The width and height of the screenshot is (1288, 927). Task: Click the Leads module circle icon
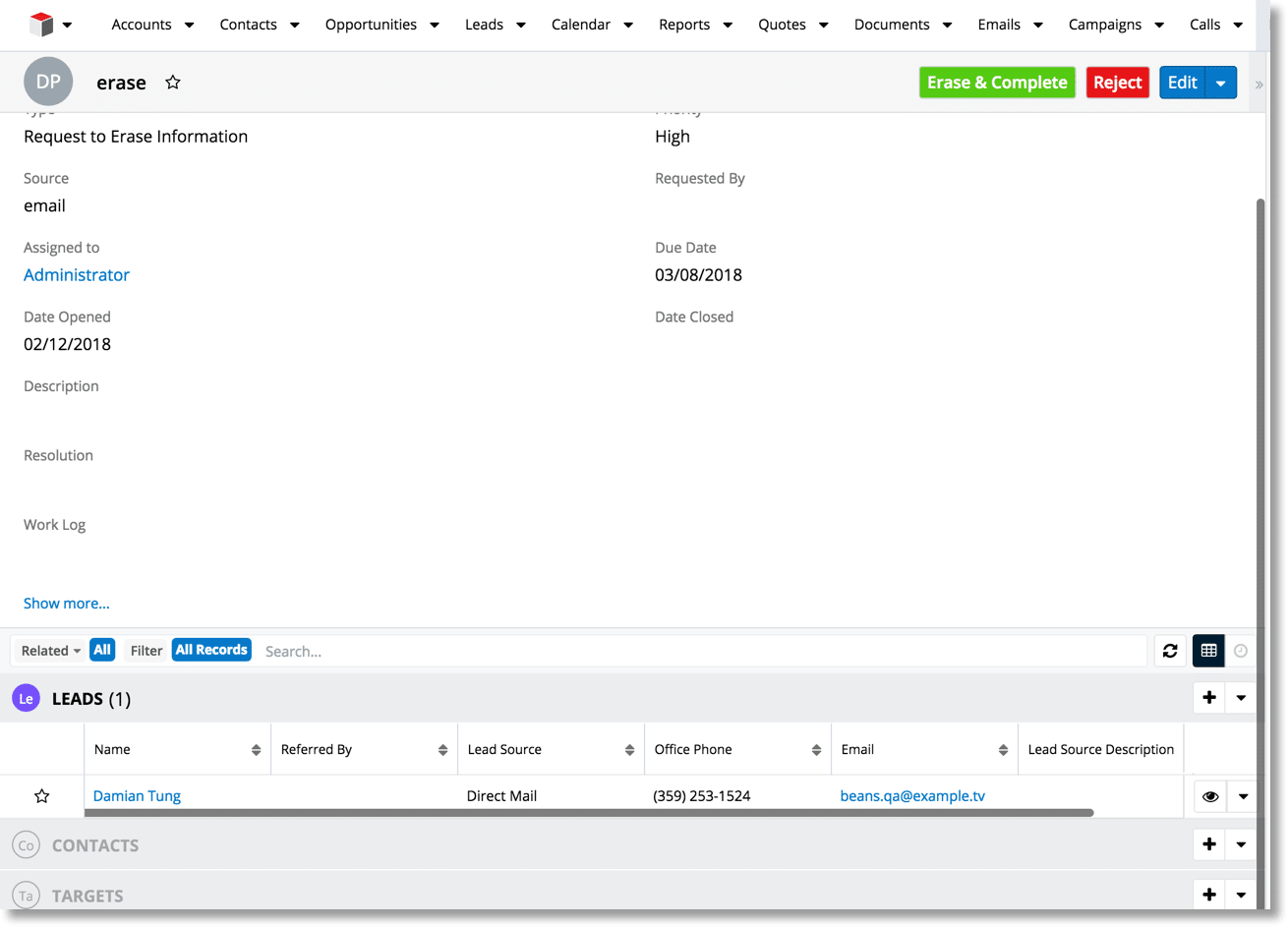26,698
